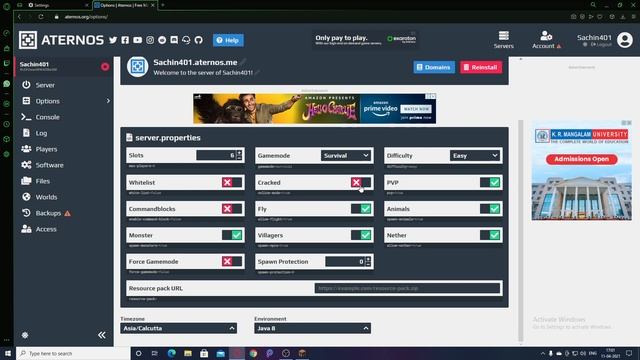Open Chrome from taskbar
This screenshot has height=360, width=640.
tap(253, 353)
